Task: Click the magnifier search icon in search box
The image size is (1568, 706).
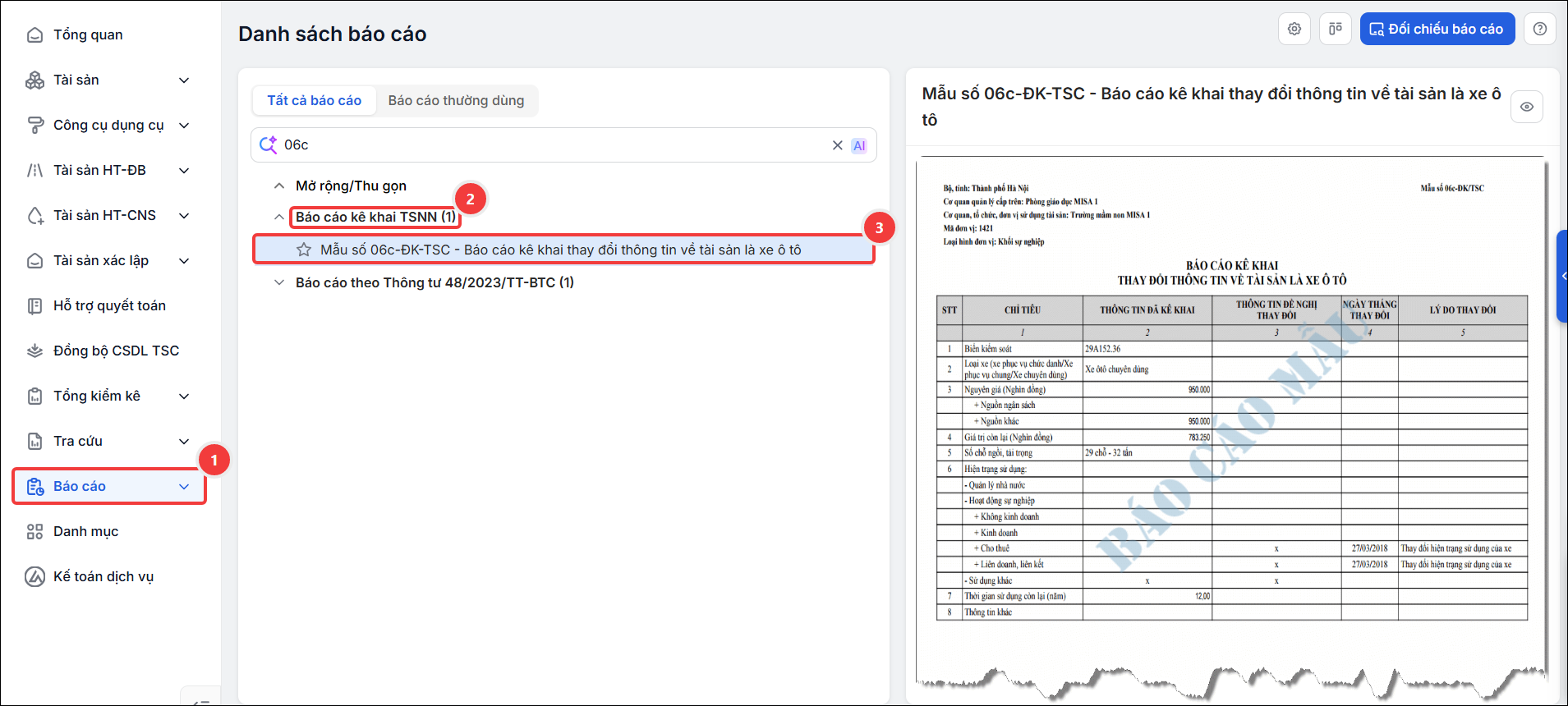Action: [x=268, y=144]
